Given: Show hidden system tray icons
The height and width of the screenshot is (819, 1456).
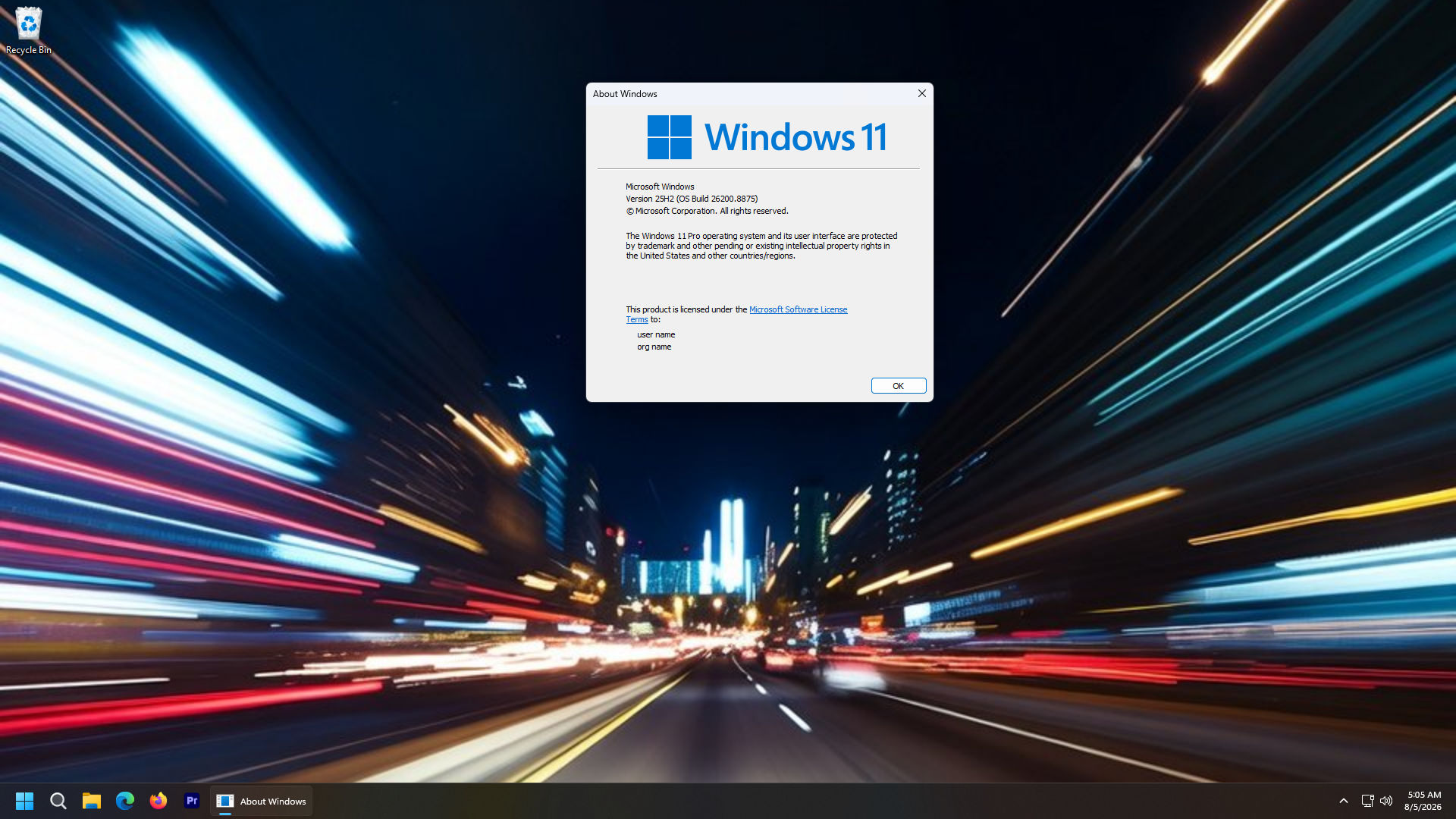Looking at the screenshot, I should (x=1344, y=801).
